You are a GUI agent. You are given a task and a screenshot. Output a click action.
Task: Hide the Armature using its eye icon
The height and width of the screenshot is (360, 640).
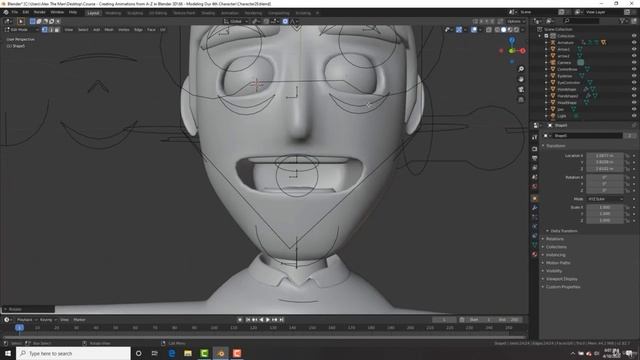[x=634, y=42]
